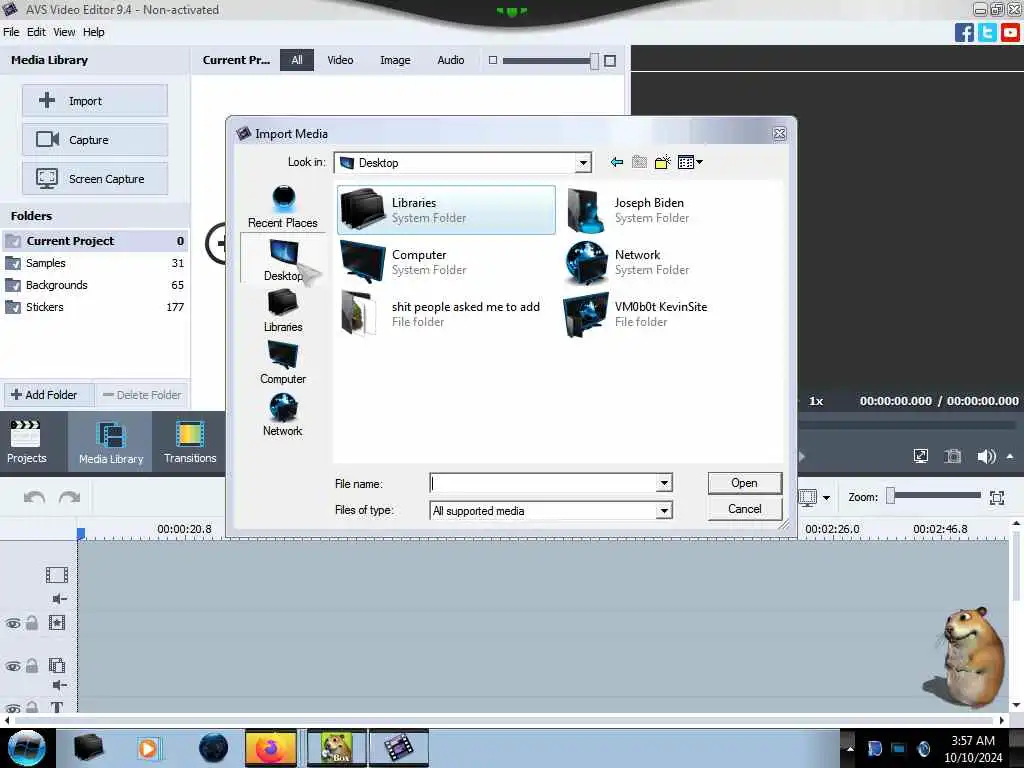The width and height of the screenshot is (1024, 768).
Task: Go back using the arrow in Import Media
Action: click(x=616, y=162)
